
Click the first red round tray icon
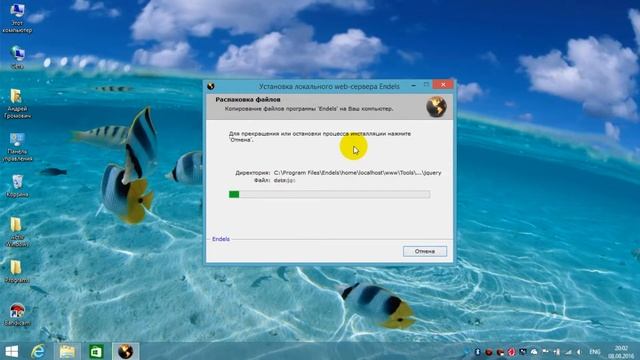489,352
